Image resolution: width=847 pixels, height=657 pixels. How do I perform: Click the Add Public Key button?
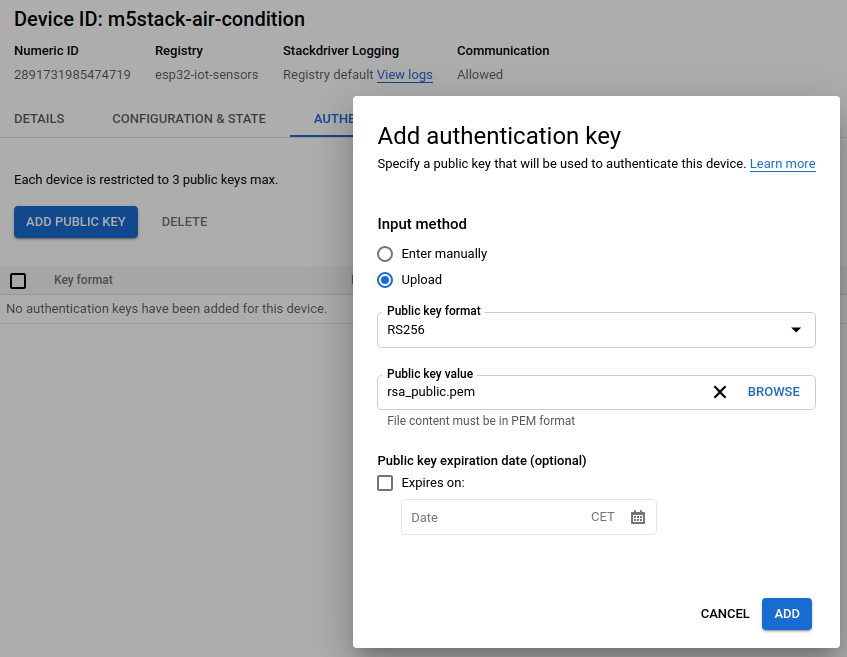coord(76,222)
